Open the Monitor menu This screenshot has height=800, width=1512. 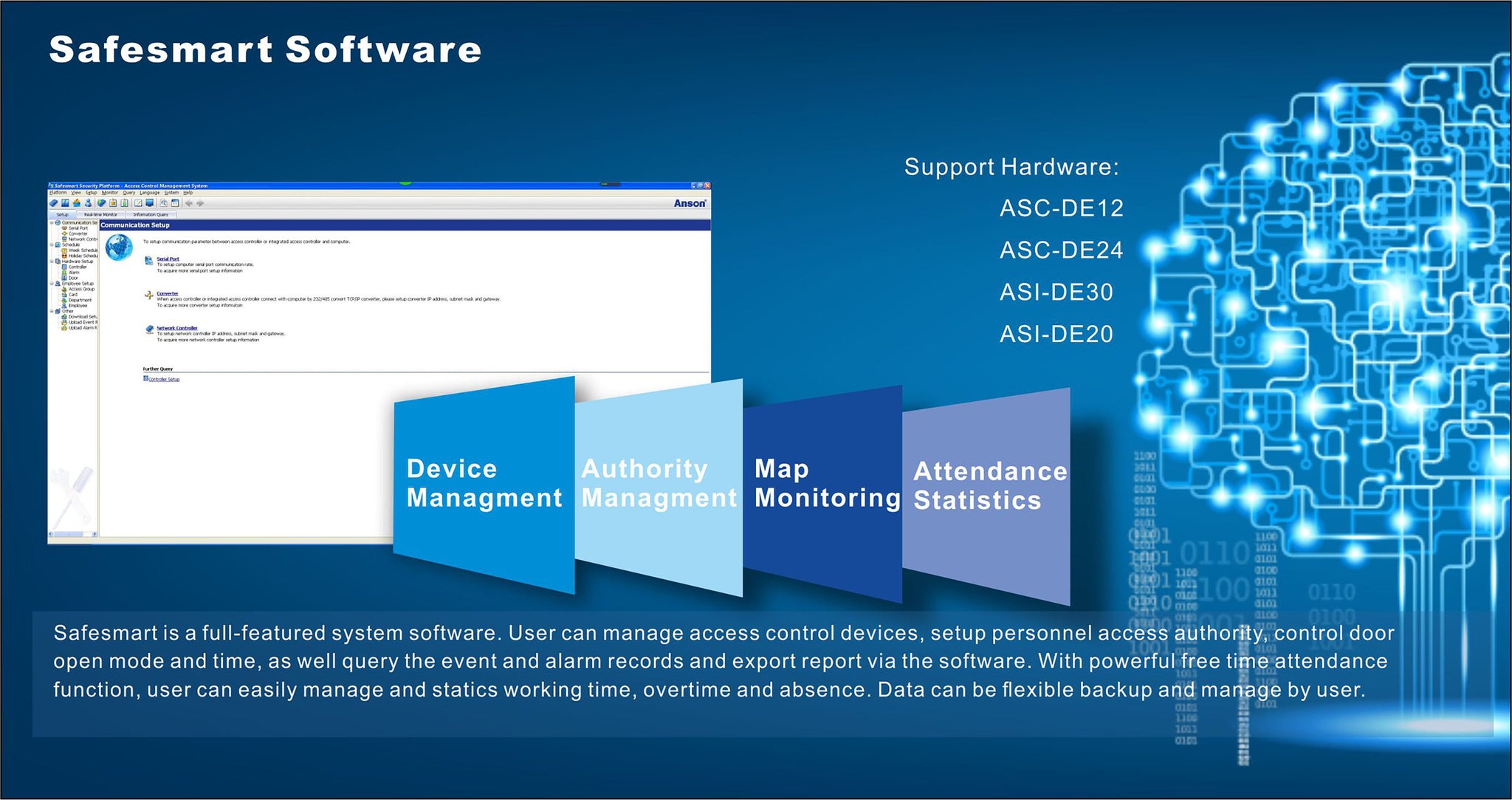pos(109,193)
